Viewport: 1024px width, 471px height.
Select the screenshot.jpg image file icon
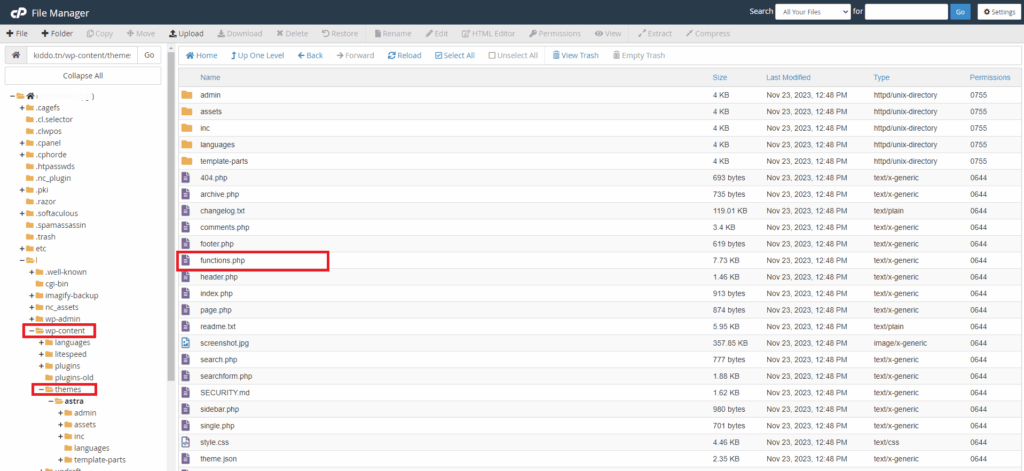tap(186, 342)
